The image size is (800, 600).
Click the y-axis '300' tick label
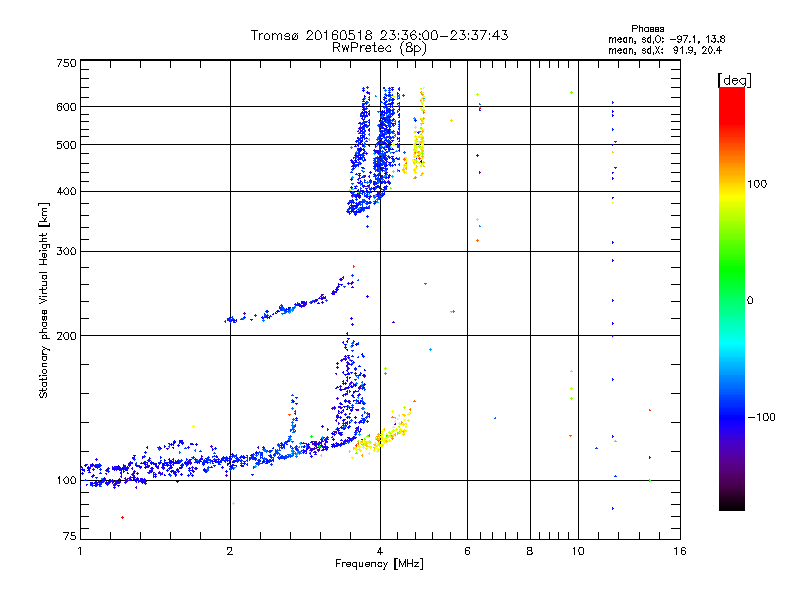coord(67,251)
